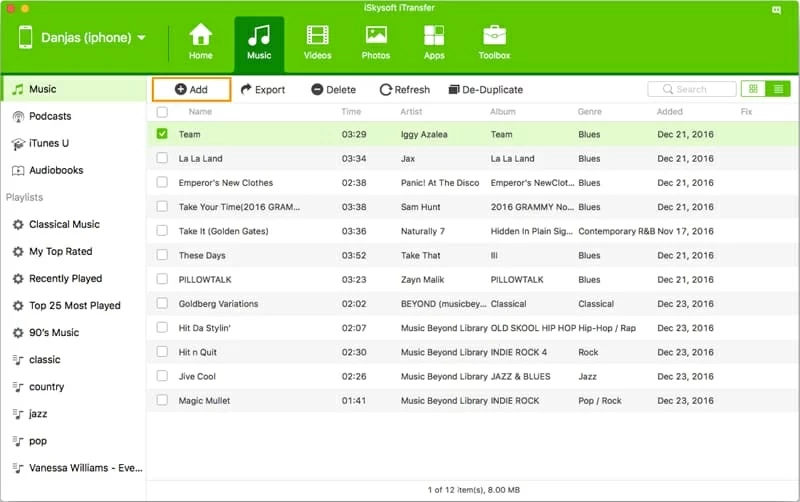Click into the Search field
Viewport: 800px width, 502px height.
(x=692, y=89)
